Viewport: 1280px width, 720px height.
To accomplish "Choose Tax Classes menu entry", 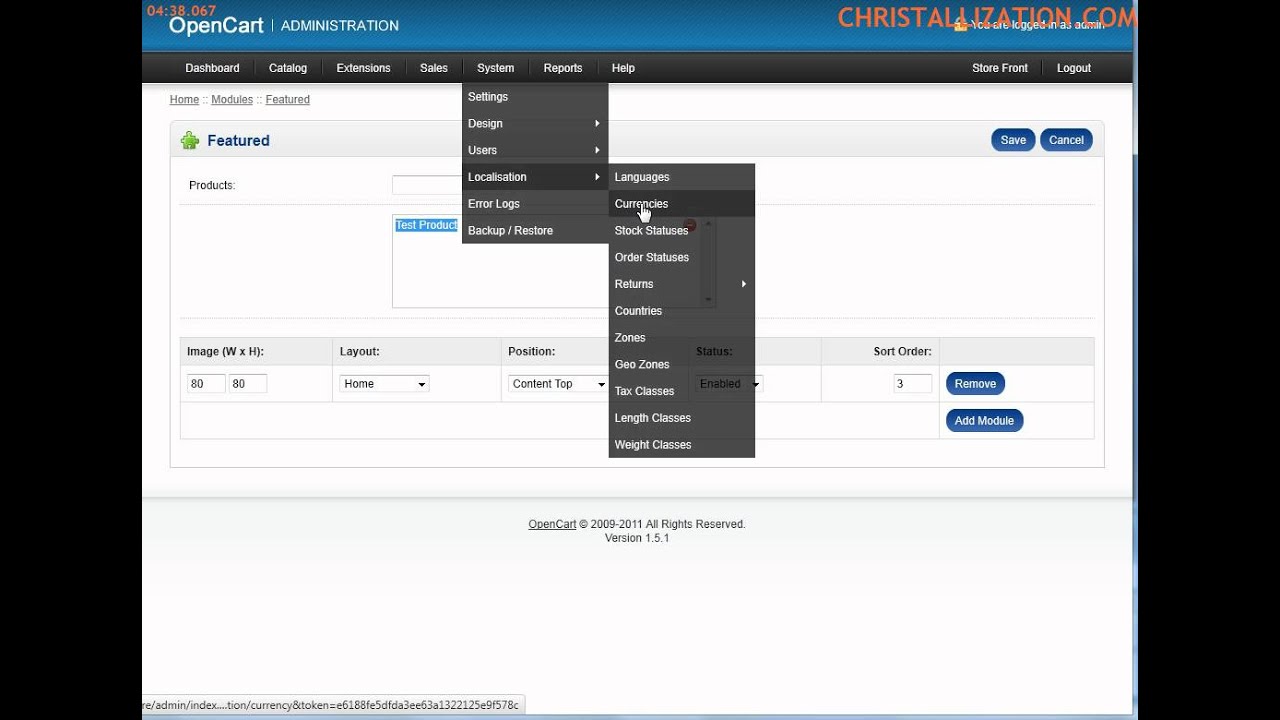I will click(x=681, y=391).
